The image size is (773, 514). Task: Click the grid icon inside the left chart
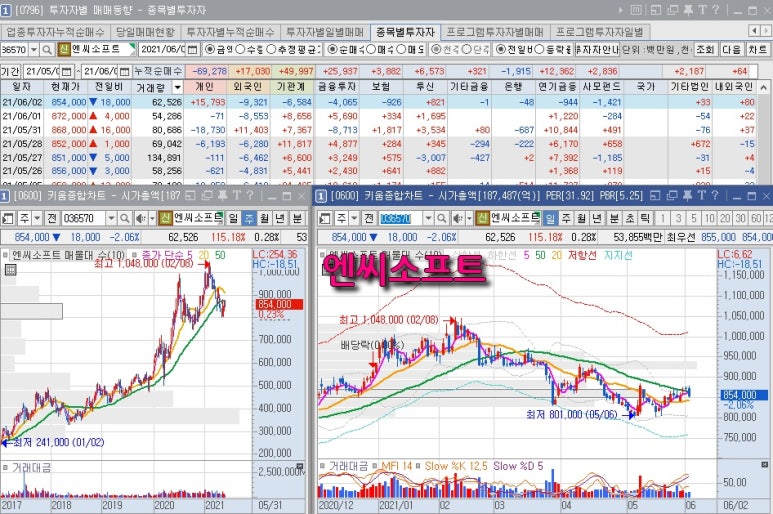[10, 270]
